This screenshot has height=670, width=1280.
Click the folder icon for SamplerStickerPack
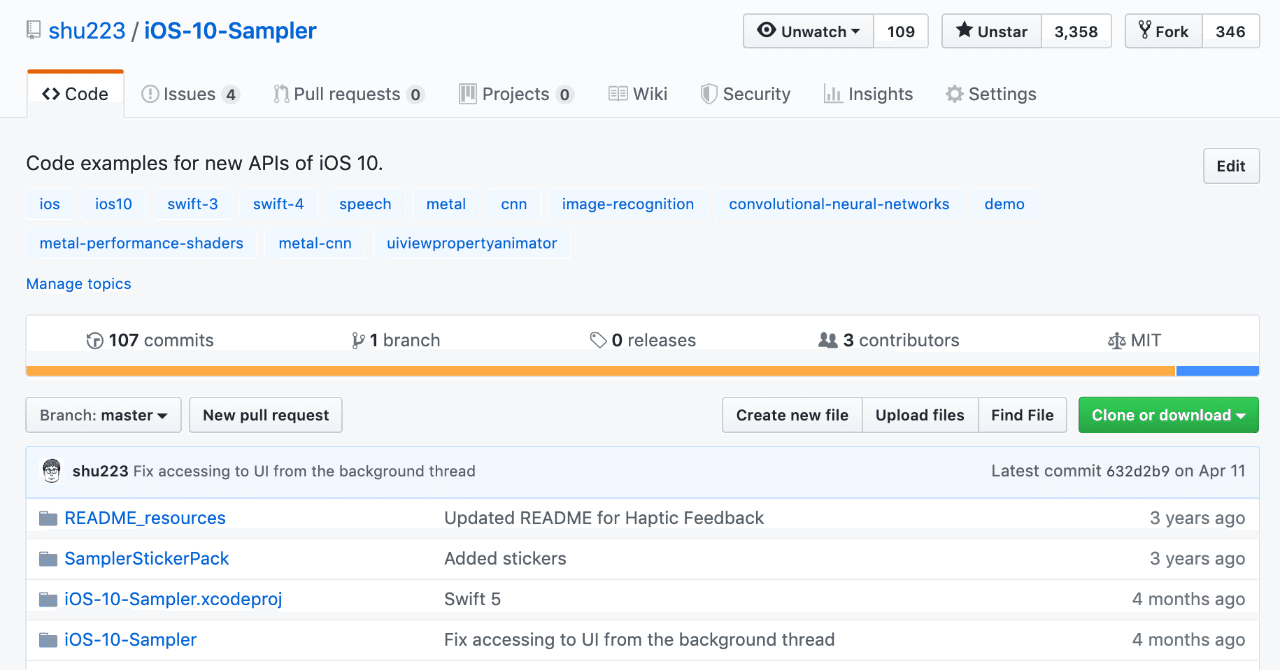pos(47,559)
